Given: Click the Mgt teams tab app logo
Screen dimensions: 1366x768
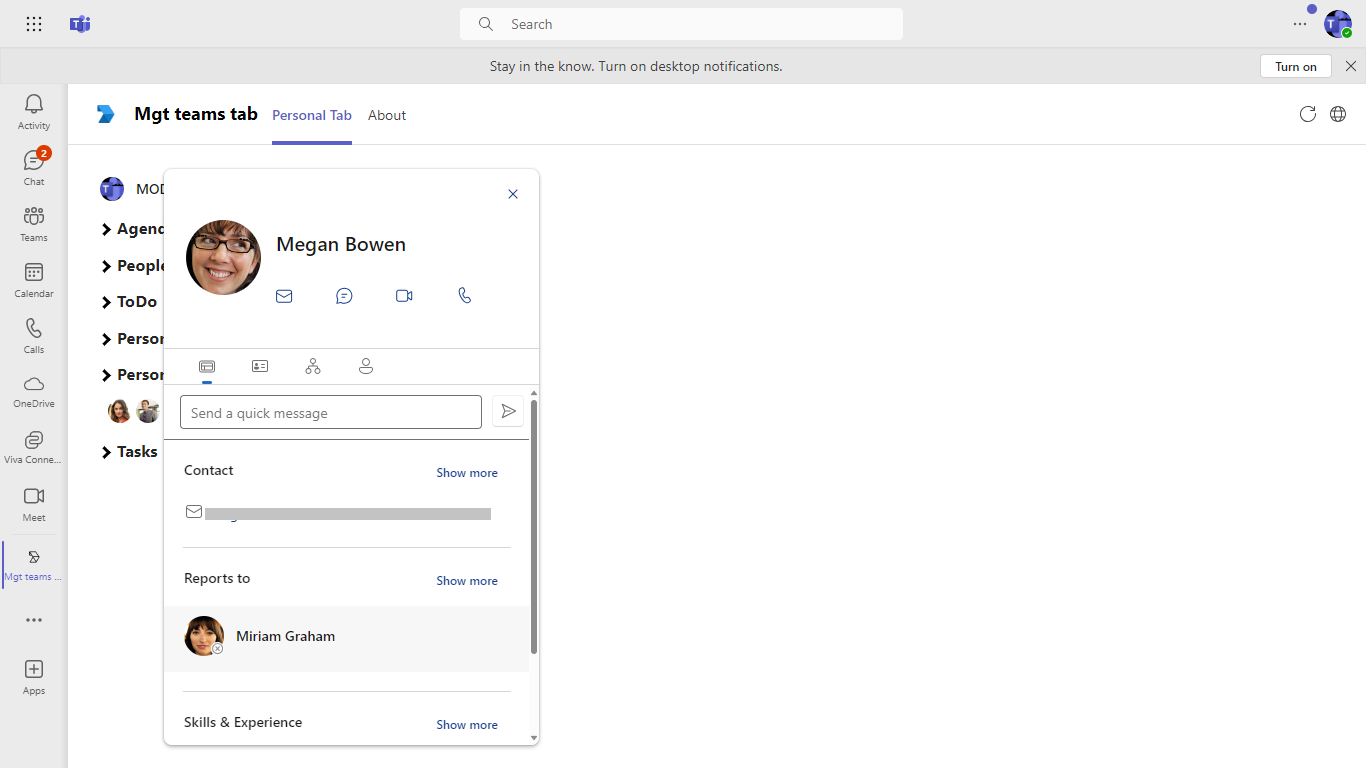Looking at the screenshot, I should point(106,114).
